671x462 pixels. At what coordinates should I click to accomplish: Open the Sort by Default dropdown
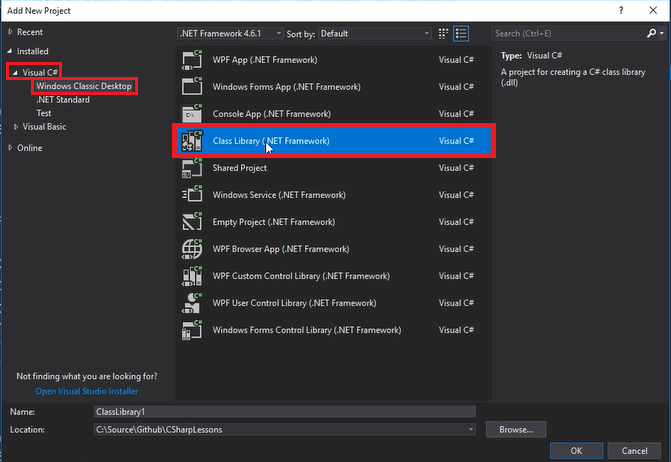(x=374, y=33)
